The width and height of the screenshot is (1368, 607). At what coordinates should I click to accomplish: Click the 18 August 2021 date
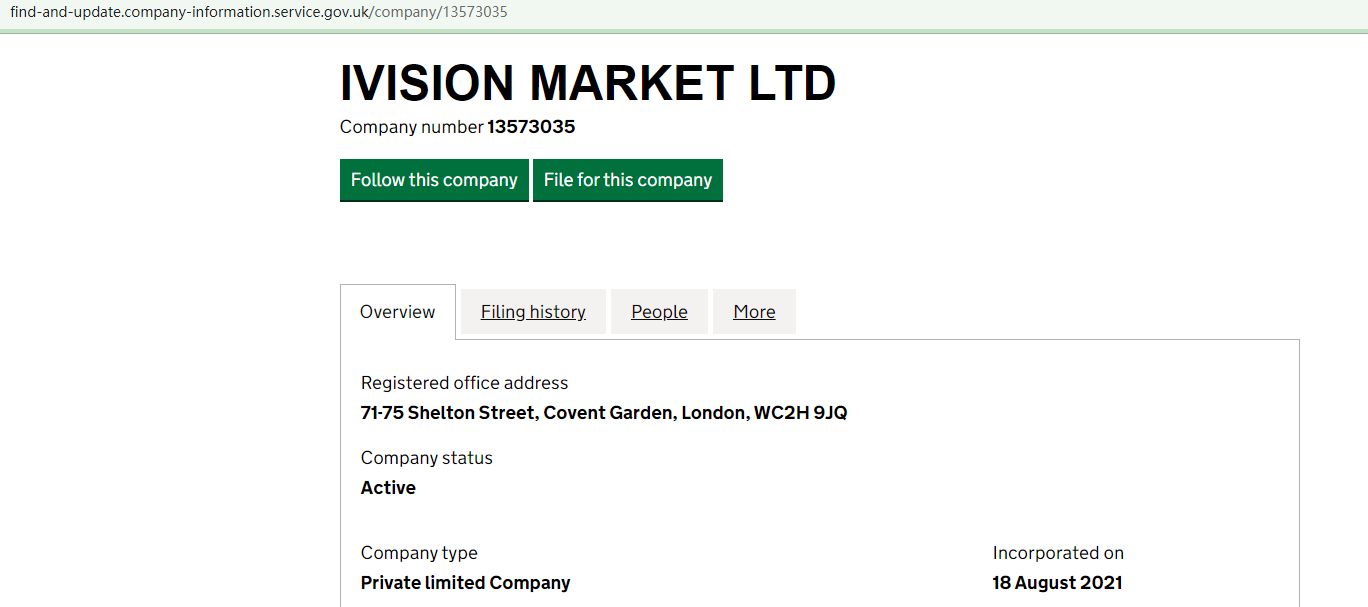1057,583
